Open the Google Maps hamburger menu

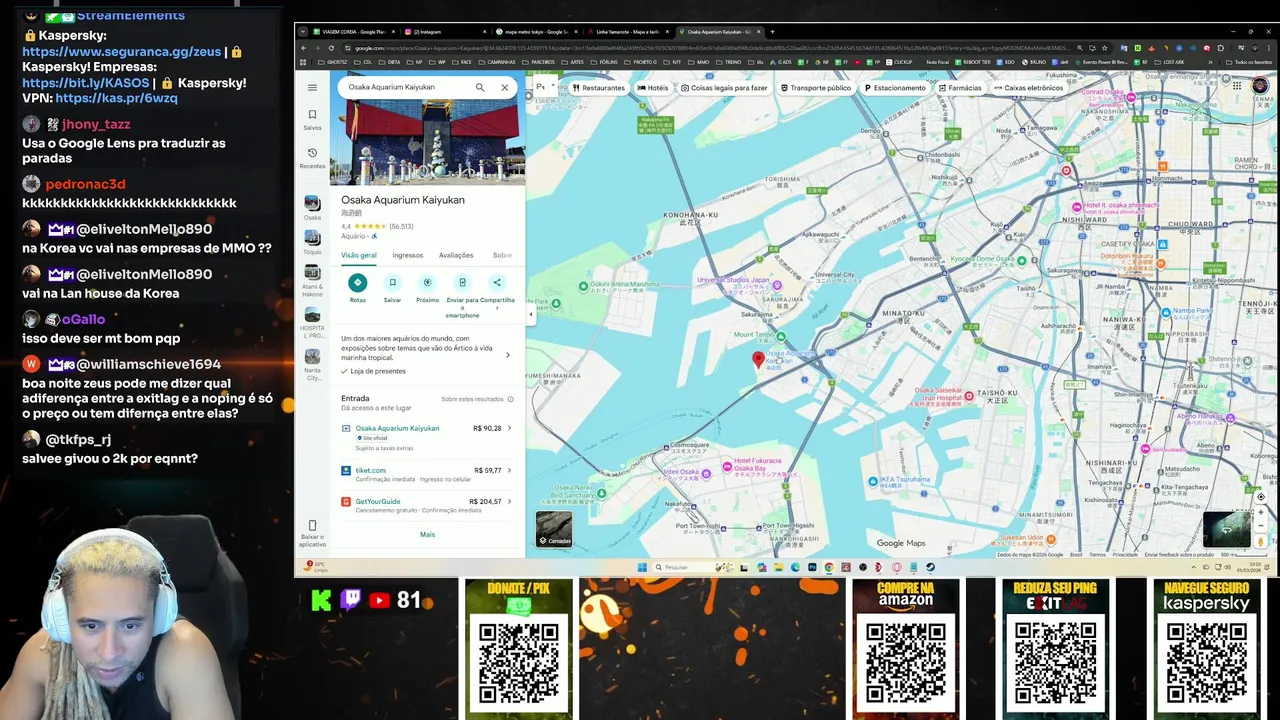click(312, 87)
